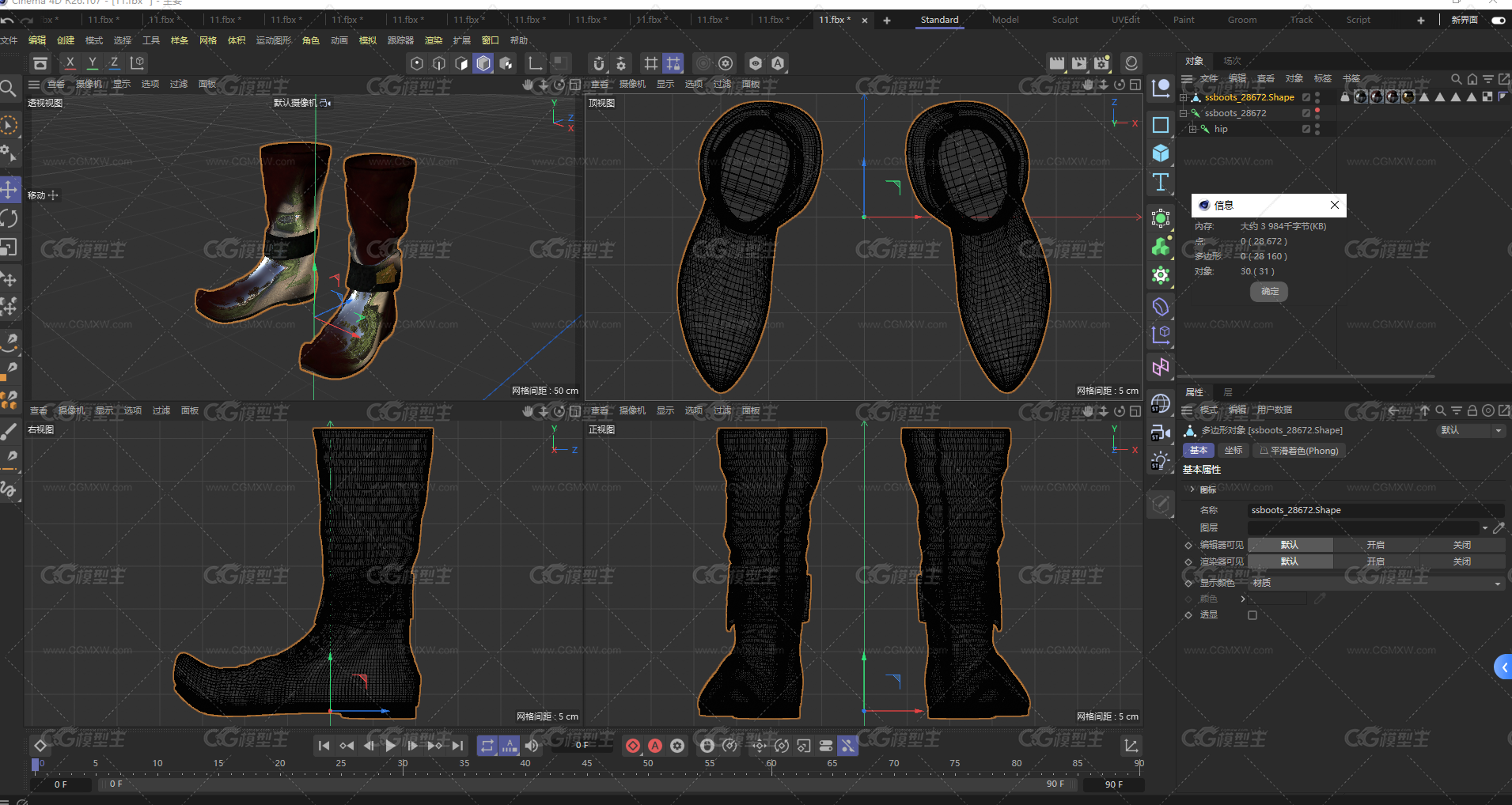Open the 文件 menu in main menu bar
Image resolution: width=1512 pixels, height=805 pixels.
9,40
